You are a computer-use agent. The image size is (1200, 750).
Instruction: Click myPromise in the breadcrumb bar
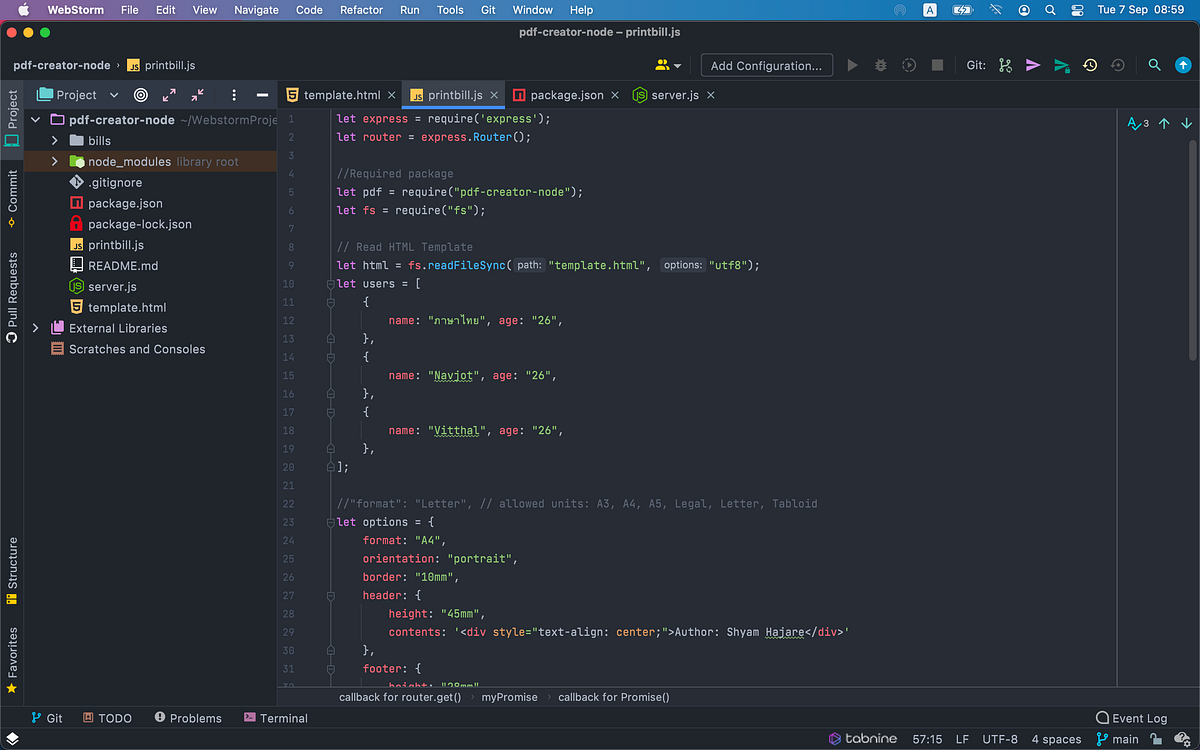click(x=509, y=697)
